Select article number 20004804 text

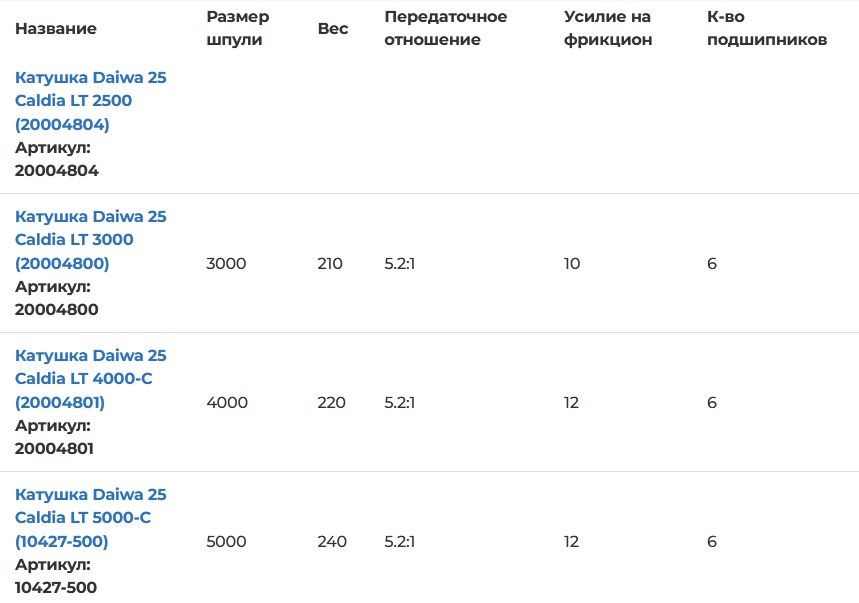tap(56, 171)
